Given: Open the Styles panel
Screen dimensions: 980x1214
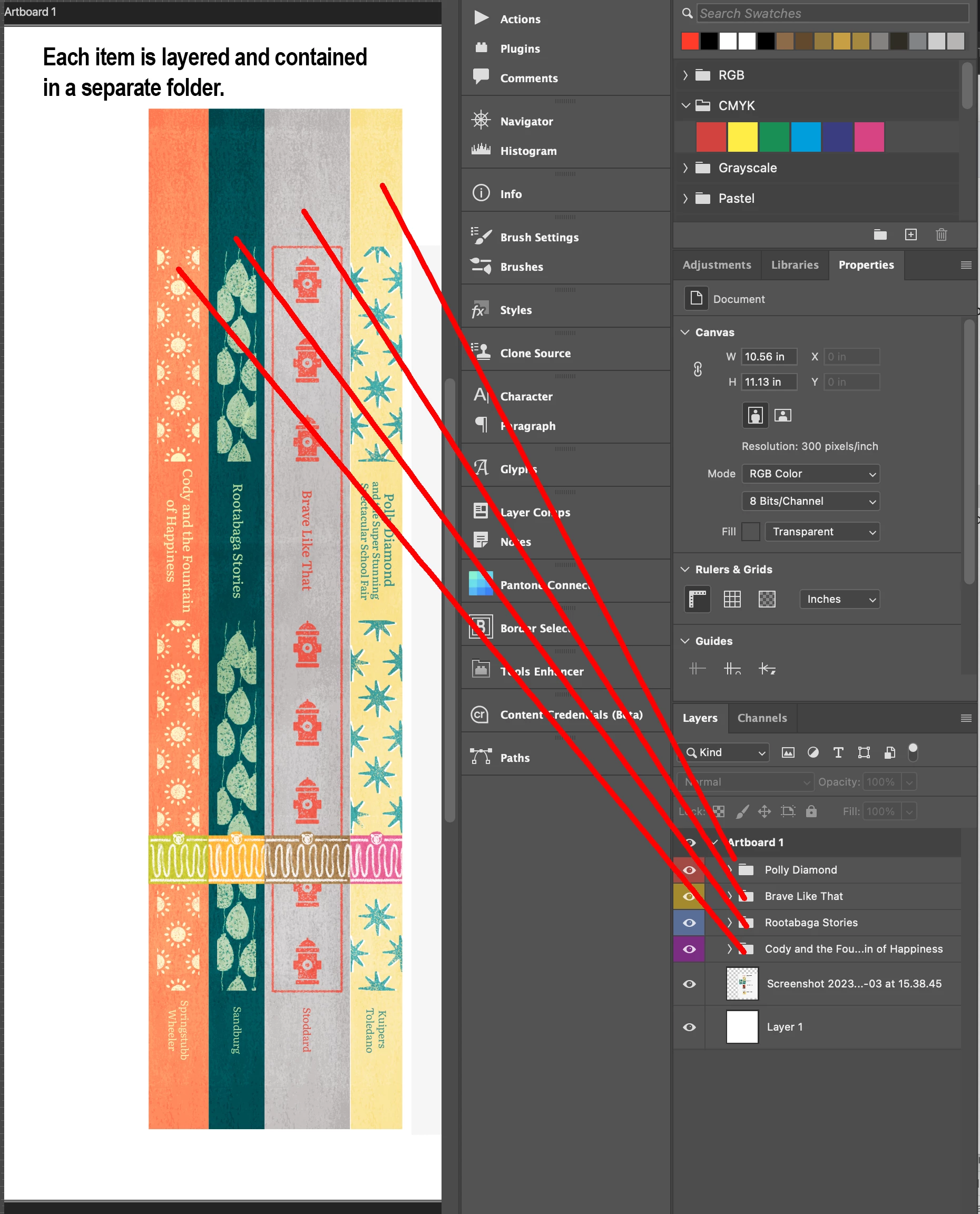Looking at the screenshot, I should coord(501,310).
